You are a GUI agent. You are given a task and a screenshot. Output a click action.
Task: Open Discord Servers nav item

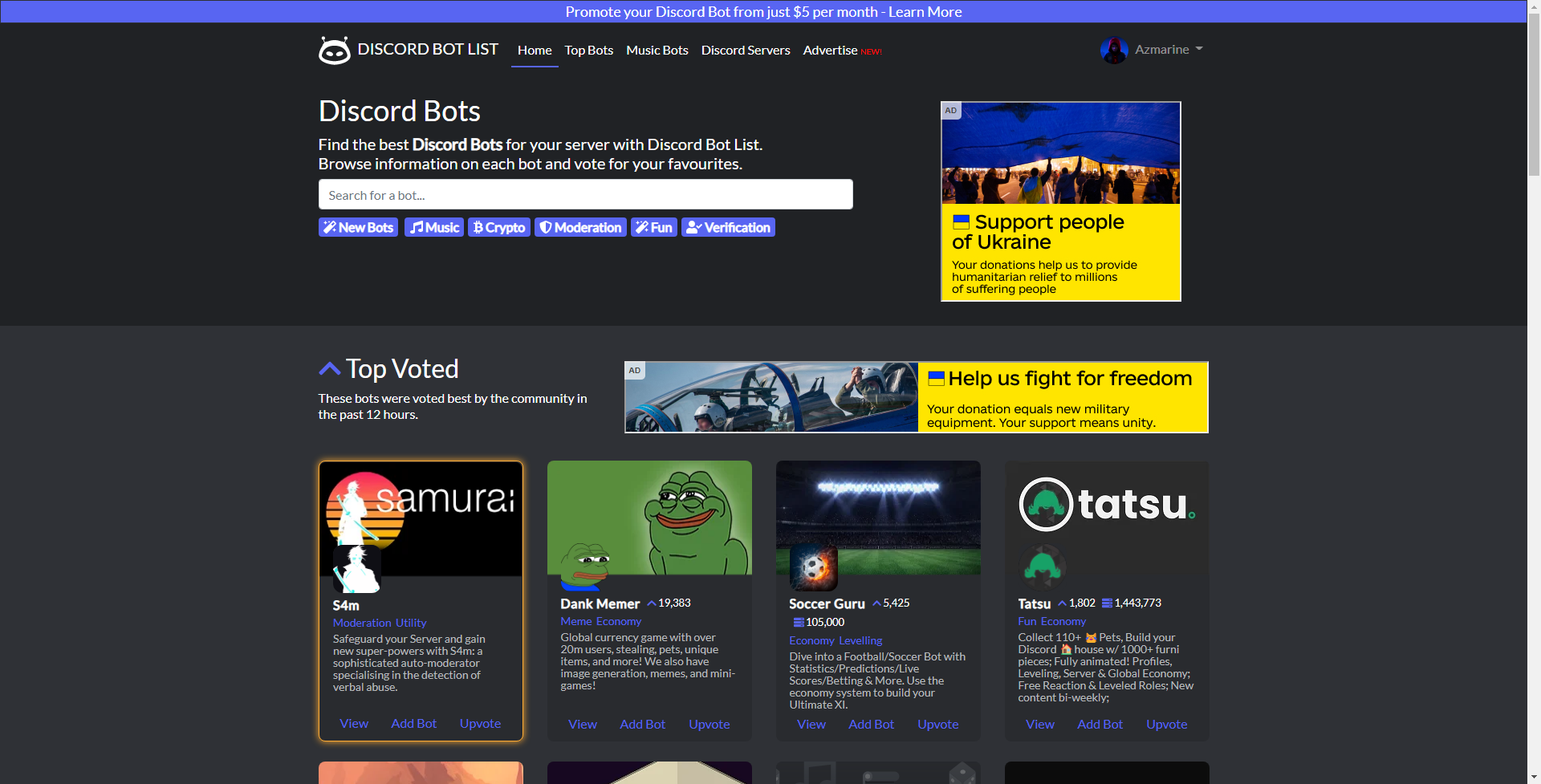coord(746,50)
